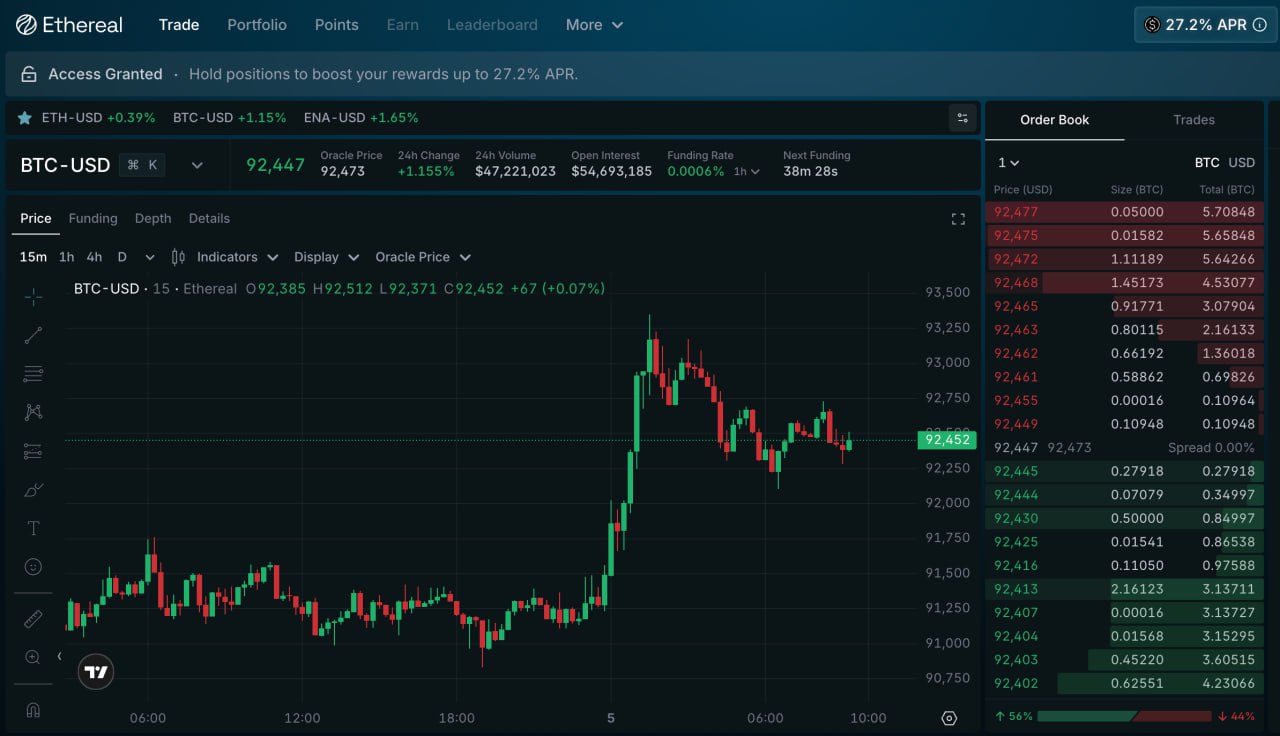Open the Depth chart tab

[x=153, y=218]
